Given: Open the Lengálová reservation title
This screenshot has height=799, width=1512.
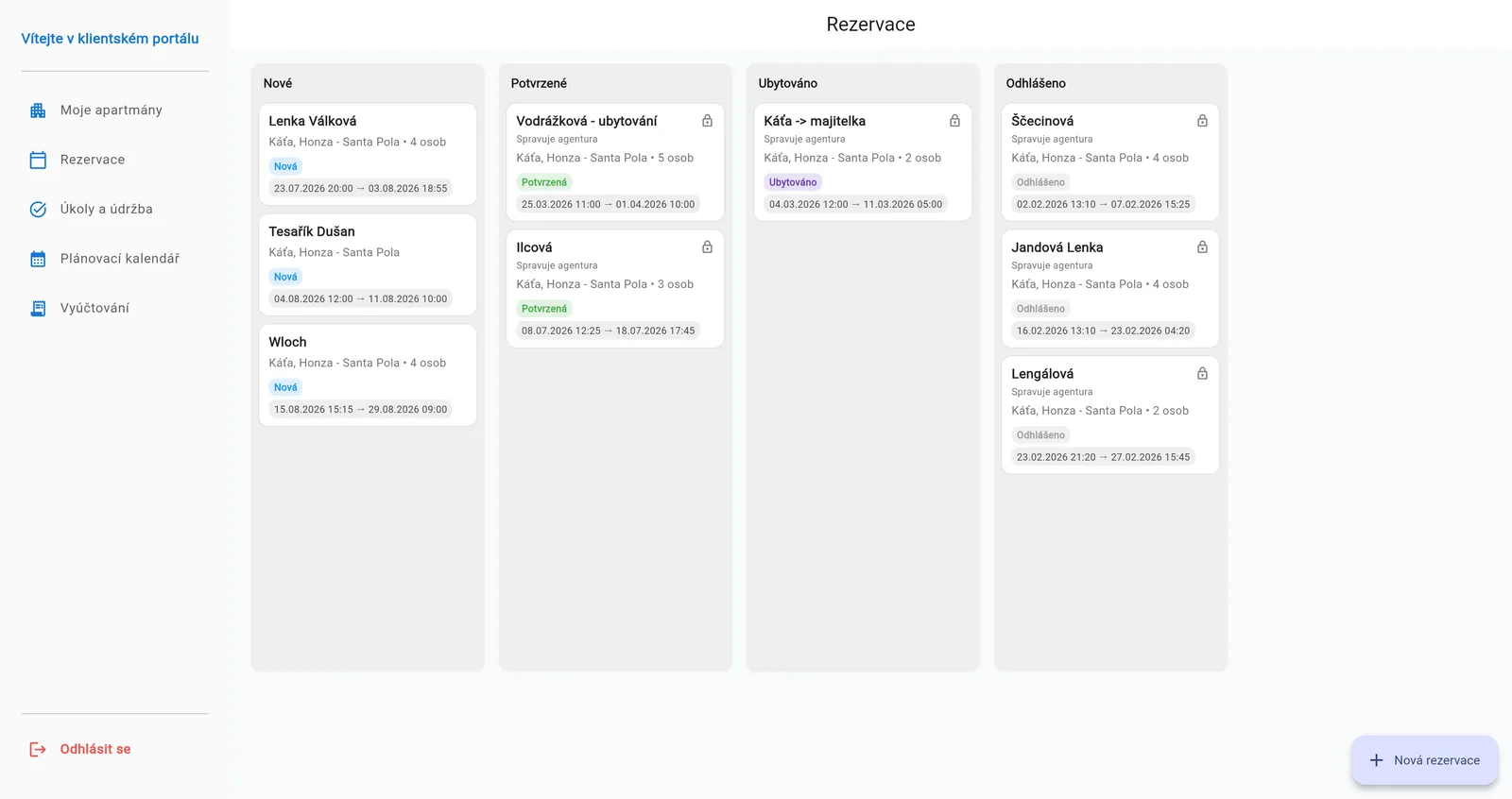Looking at the screenshot, I should coord(1042,374).
